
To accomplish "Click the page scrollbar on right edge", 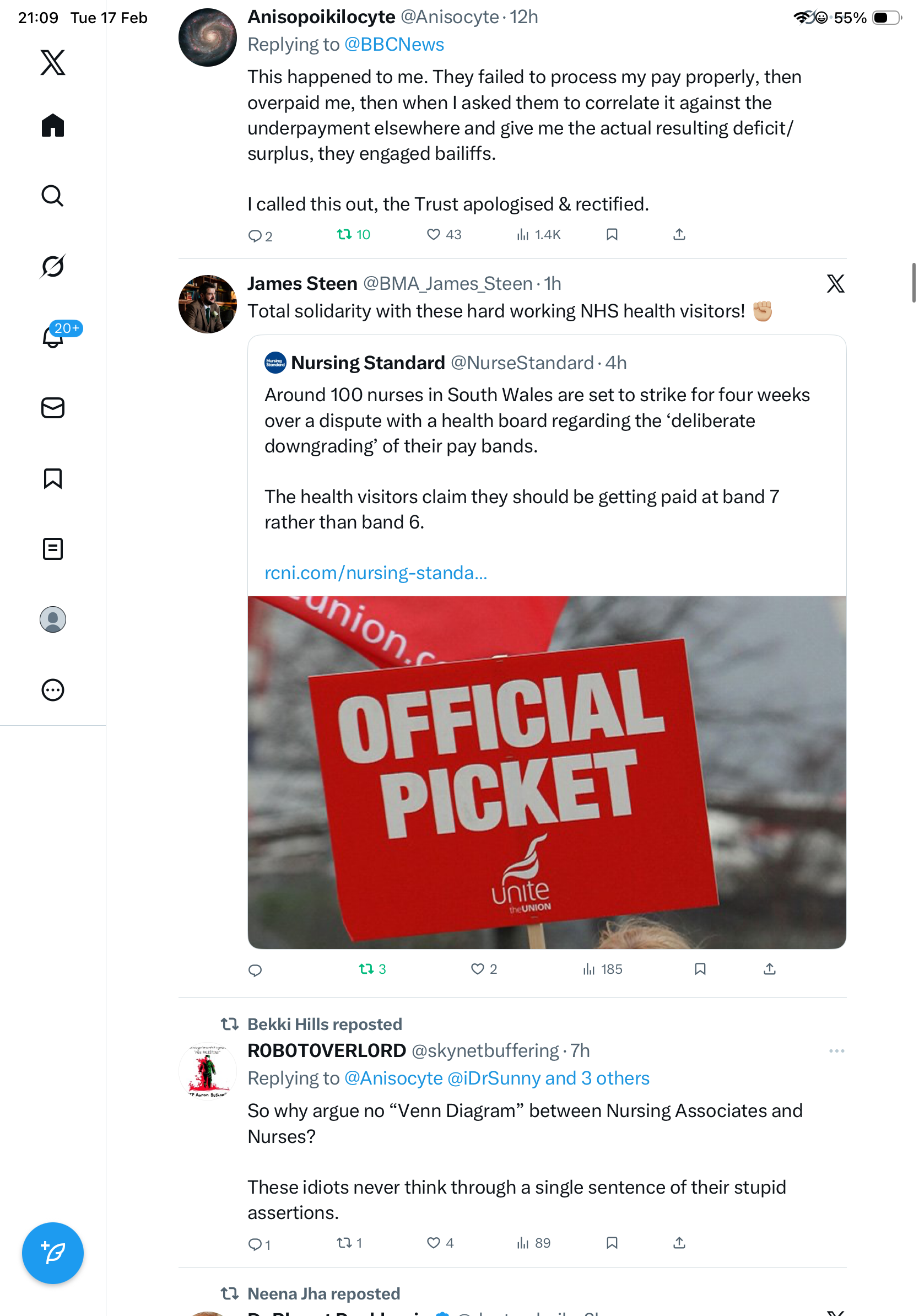I will pyautogui.click(x=915, y=282).
